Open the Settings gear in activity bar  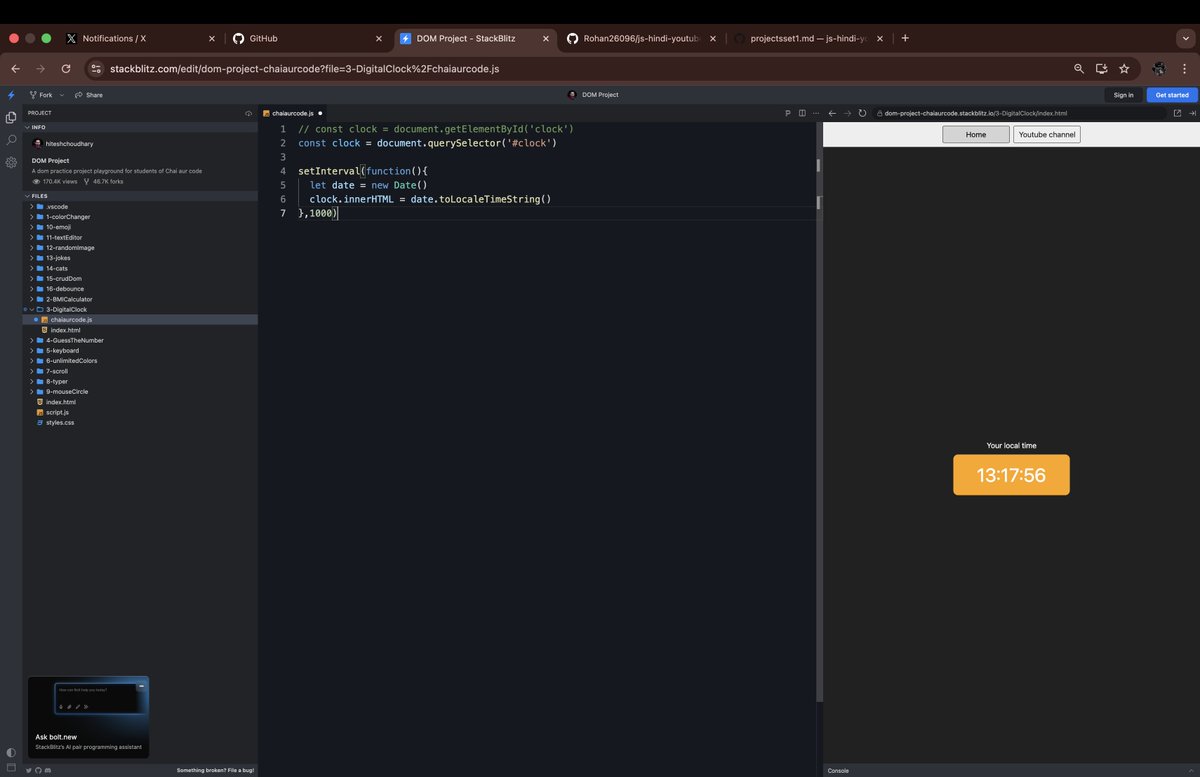point(11,162)
